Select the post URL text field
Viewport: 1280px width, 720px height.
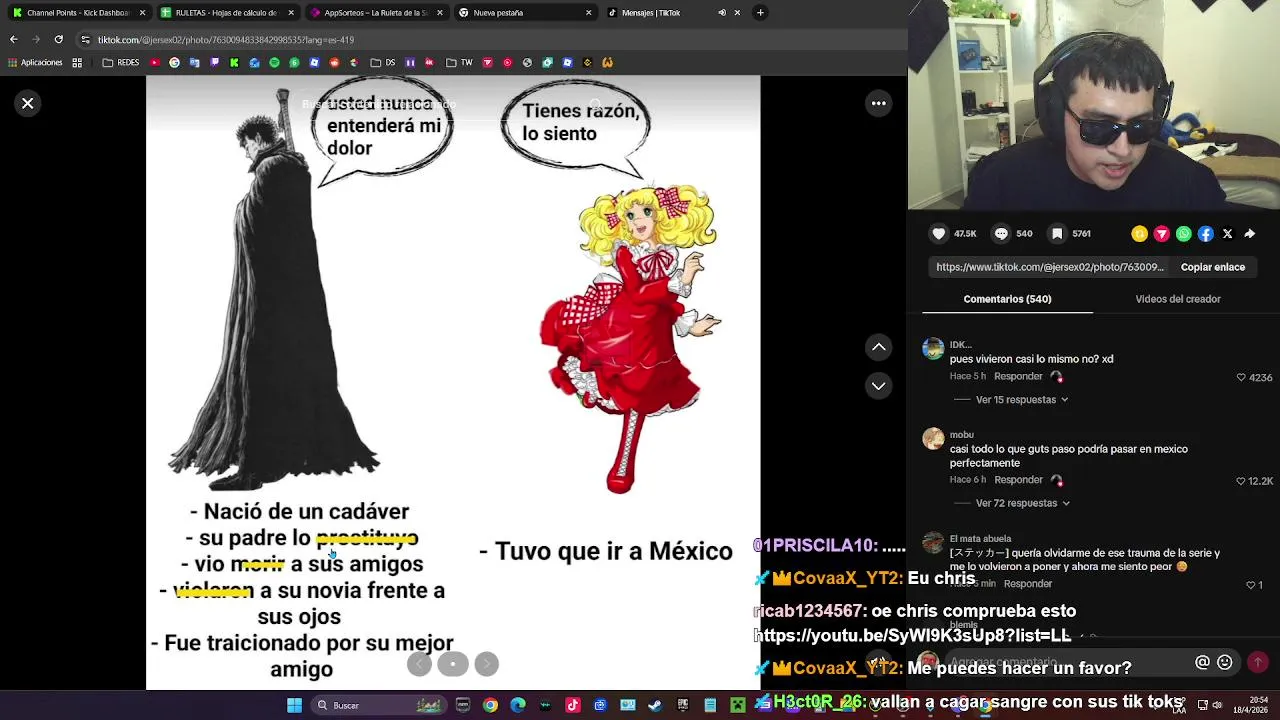(x=1049, y=267)
